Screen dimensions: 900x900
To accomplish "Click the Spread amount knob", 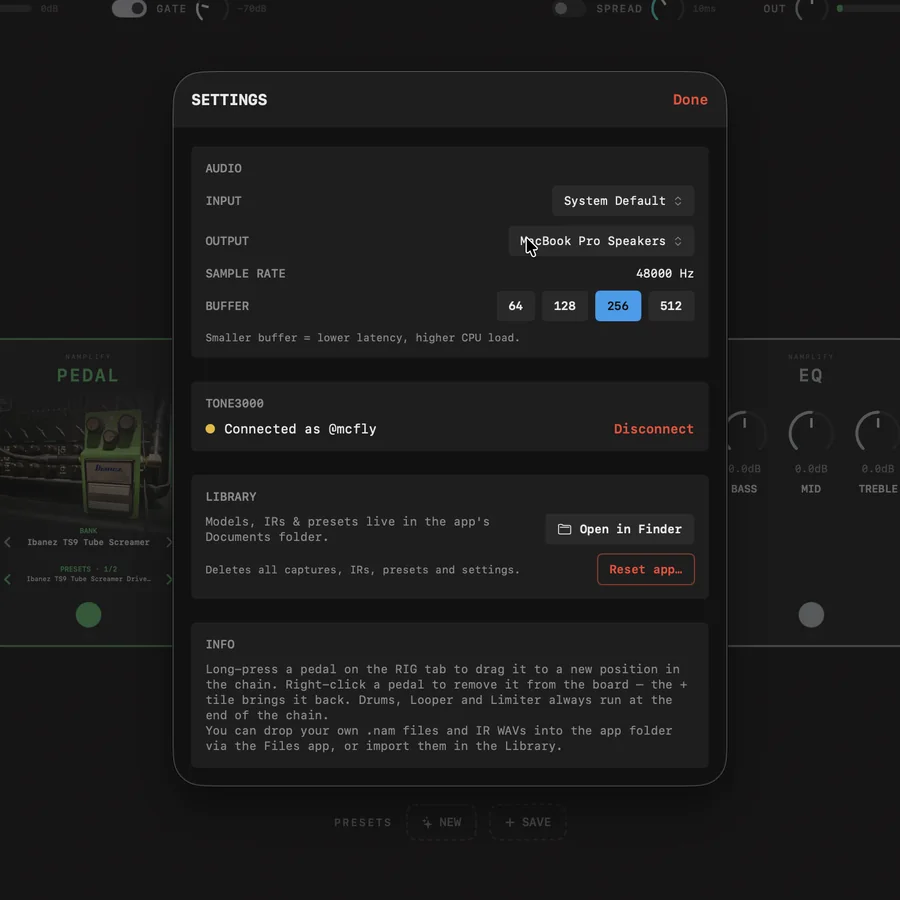I will click(666, 8).
